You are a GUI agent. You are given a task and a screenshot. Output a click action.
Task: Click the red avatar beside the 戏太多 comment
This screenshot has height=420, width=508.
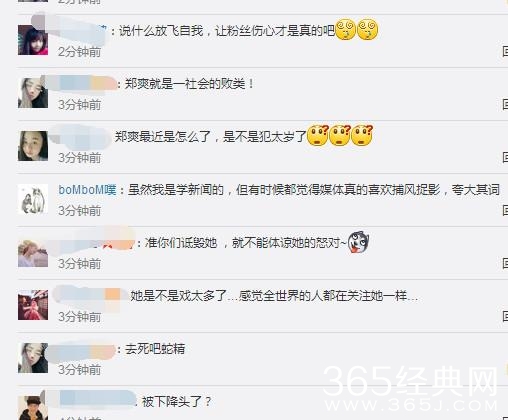coord(33,305)
